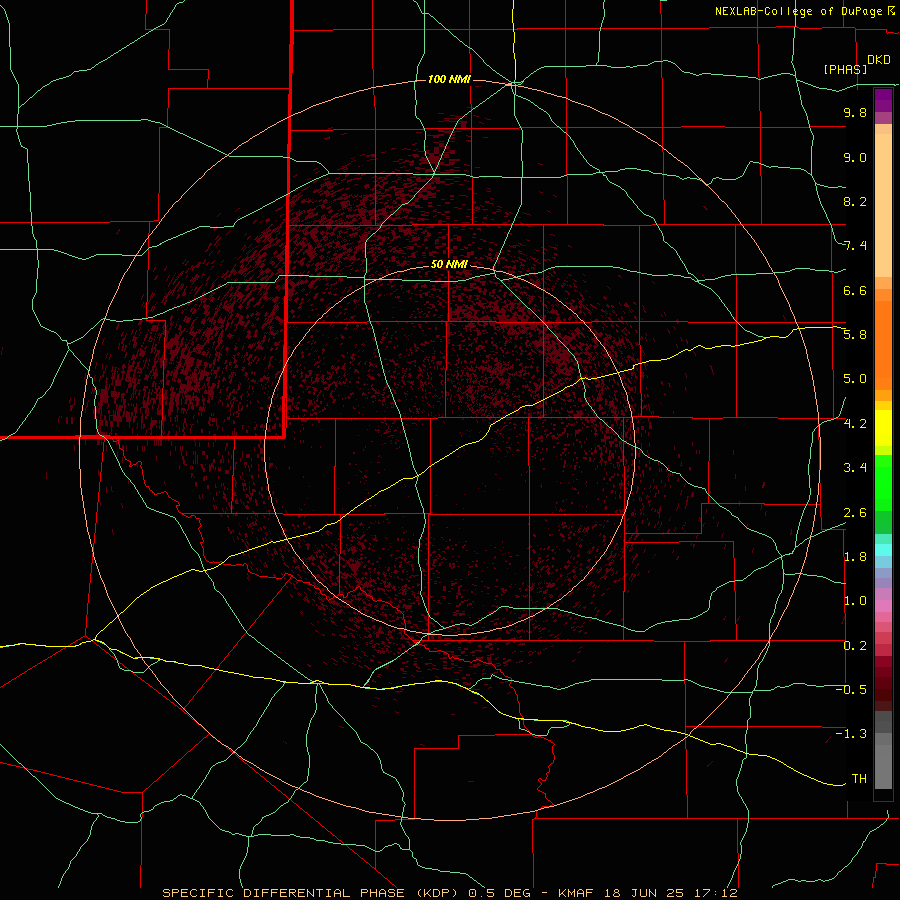Pick the cyan segment of color bar
Viewport: 900px width, 900px height.
click(883, 550)
